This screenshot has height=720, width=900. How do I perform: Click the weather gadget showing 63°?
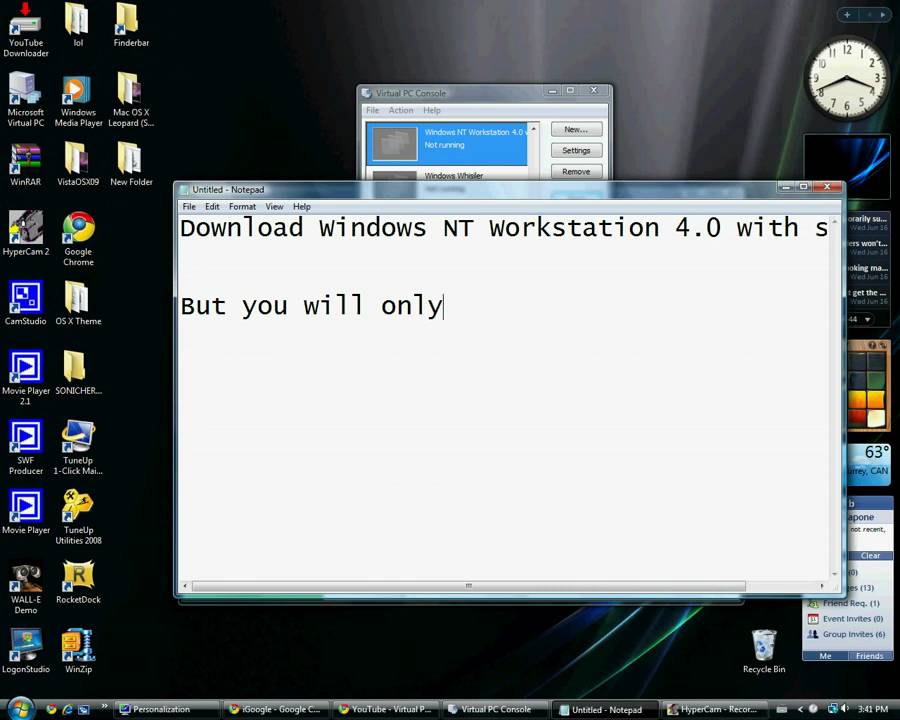coord(869,464)
